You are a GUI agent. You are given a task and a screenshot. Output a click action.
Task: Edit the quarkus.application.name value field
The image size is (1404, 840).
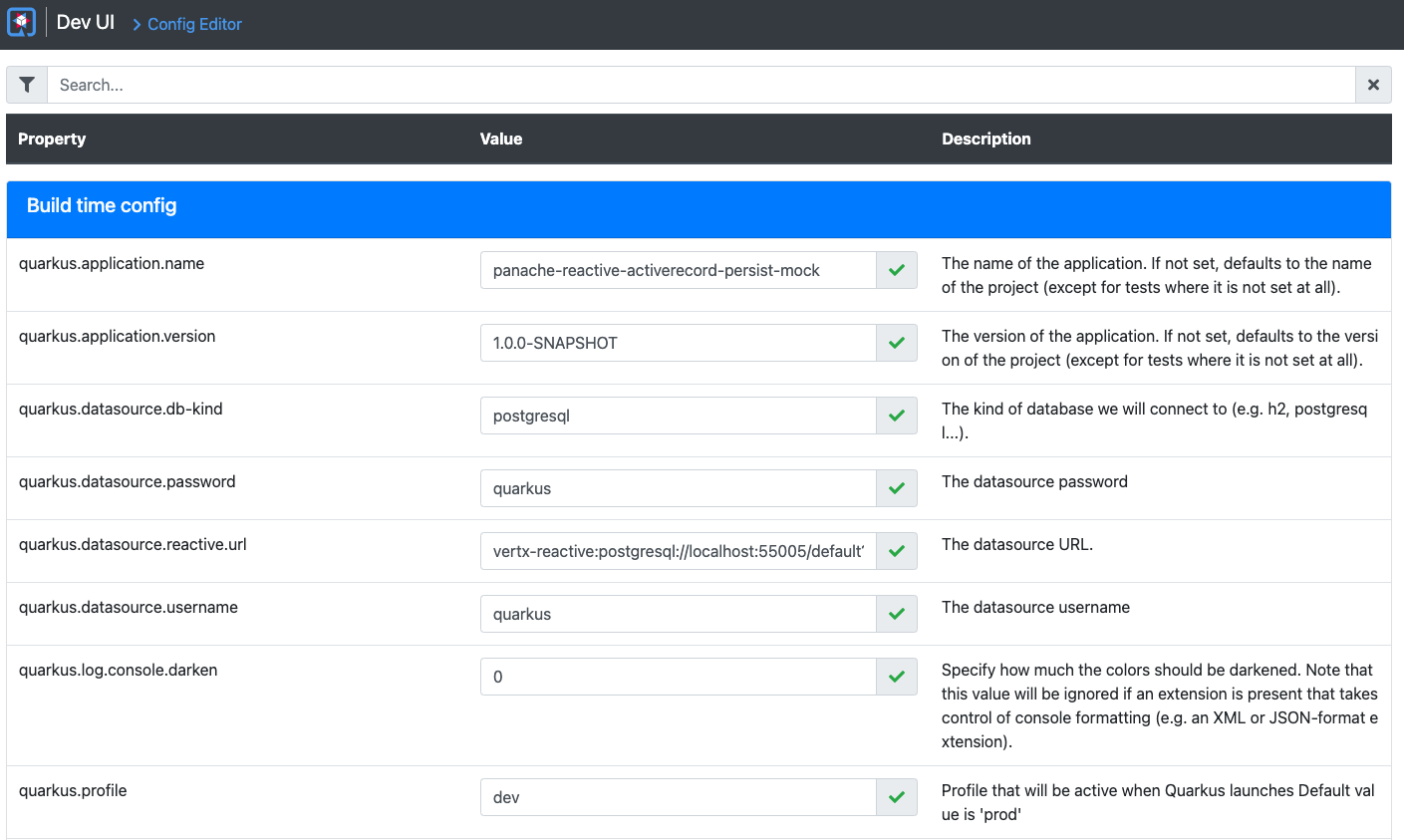coord(678,270)
